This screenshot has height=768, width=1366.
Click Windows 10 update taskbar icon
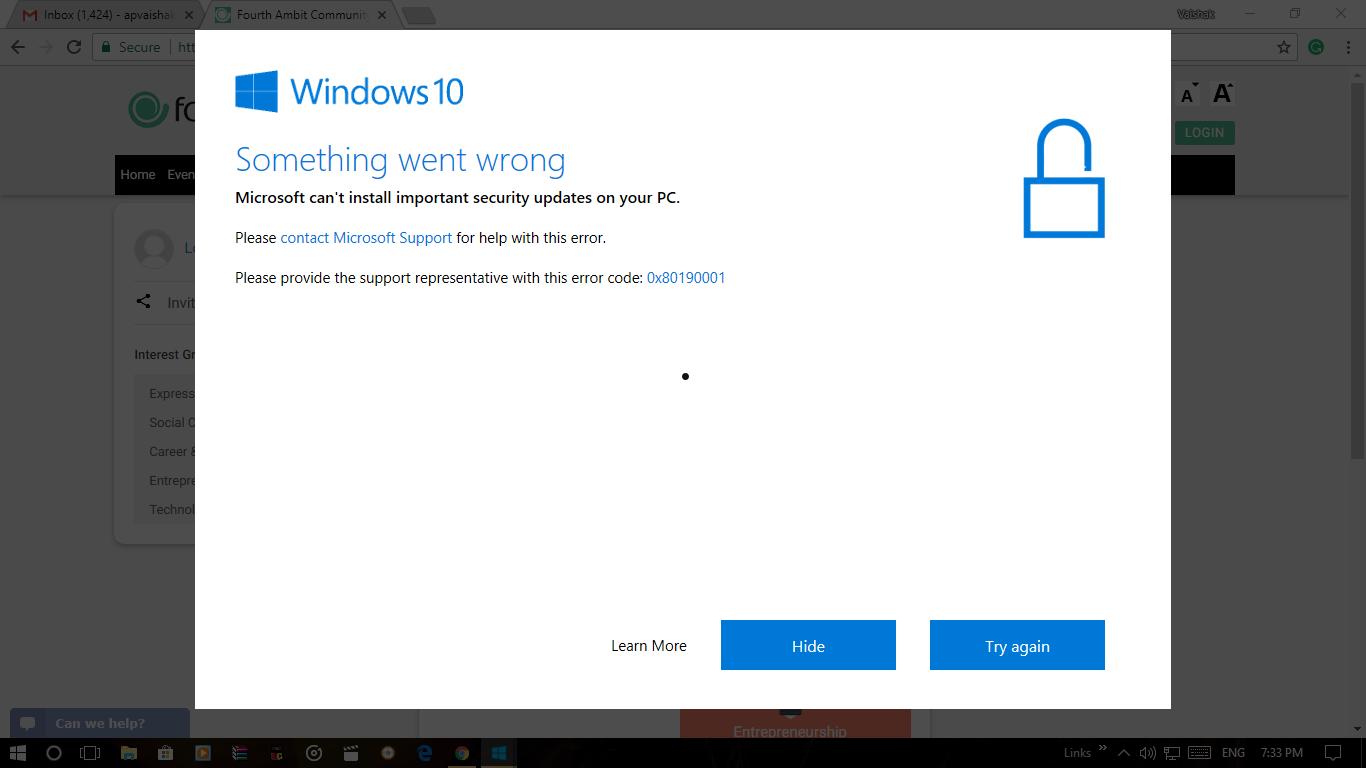498,753
